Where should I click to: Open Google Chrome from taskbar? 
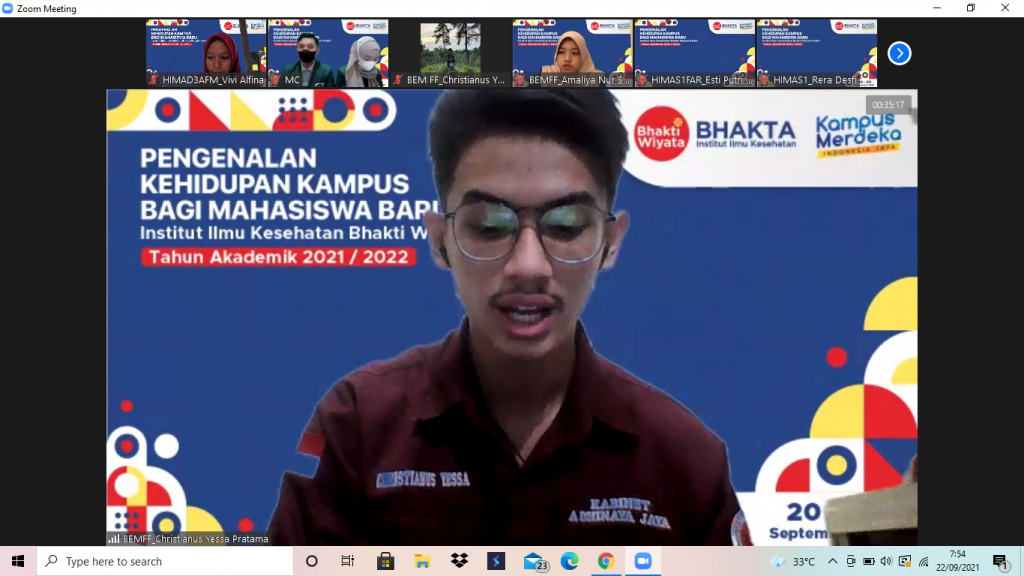click(x=606, y=561)
